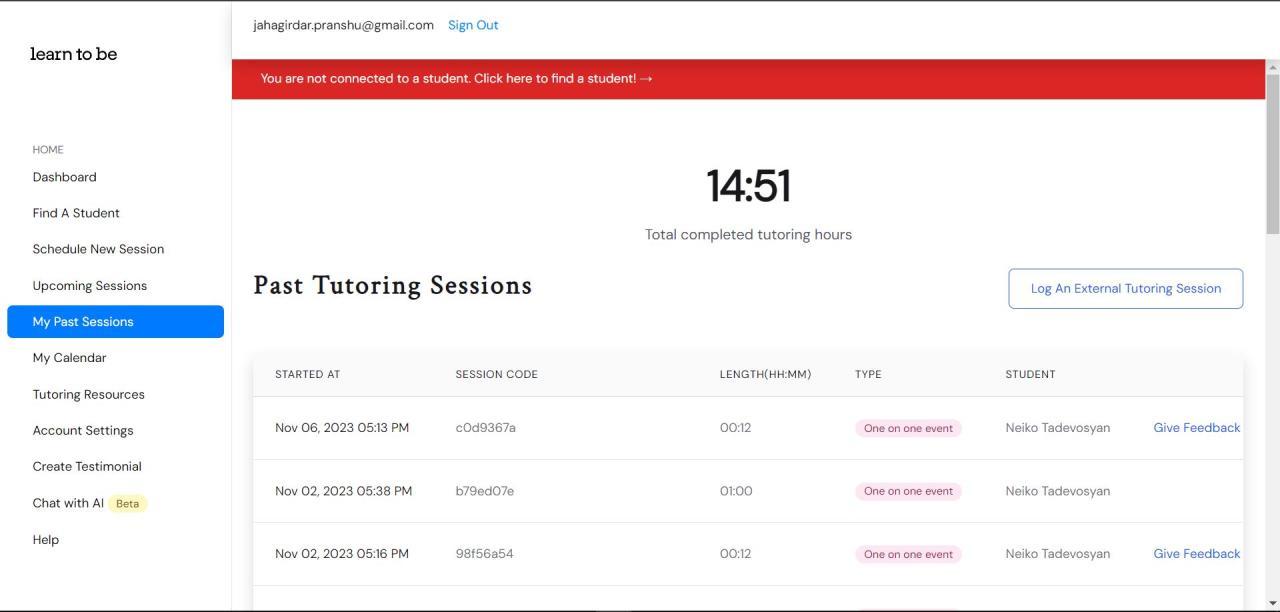This screenshot has height=612, width=1280.
Task: Click the Sign Out link
Action: (x=473, y=25)
